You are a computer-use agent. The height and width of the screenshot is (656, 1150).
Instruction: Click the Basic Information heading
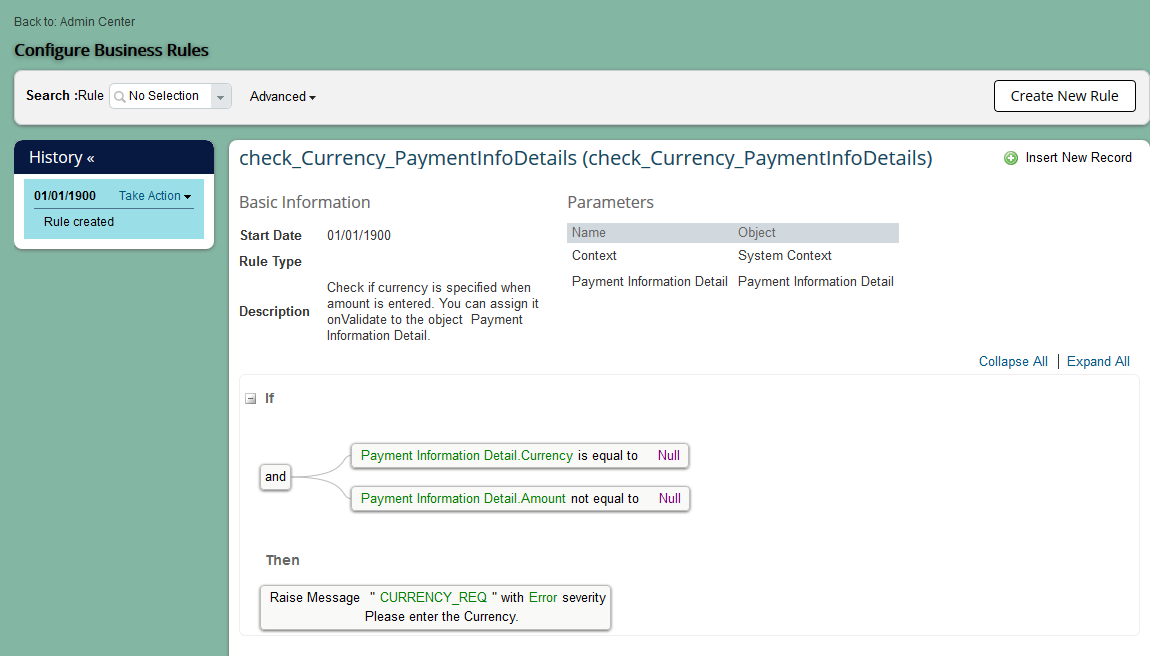(x=304, y=203)
